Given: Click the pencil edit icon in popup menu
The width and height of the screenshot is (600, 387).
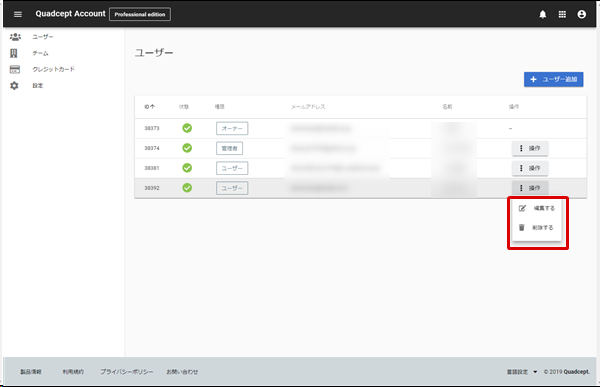Looking at the screenshot, I should click(522, 208).
